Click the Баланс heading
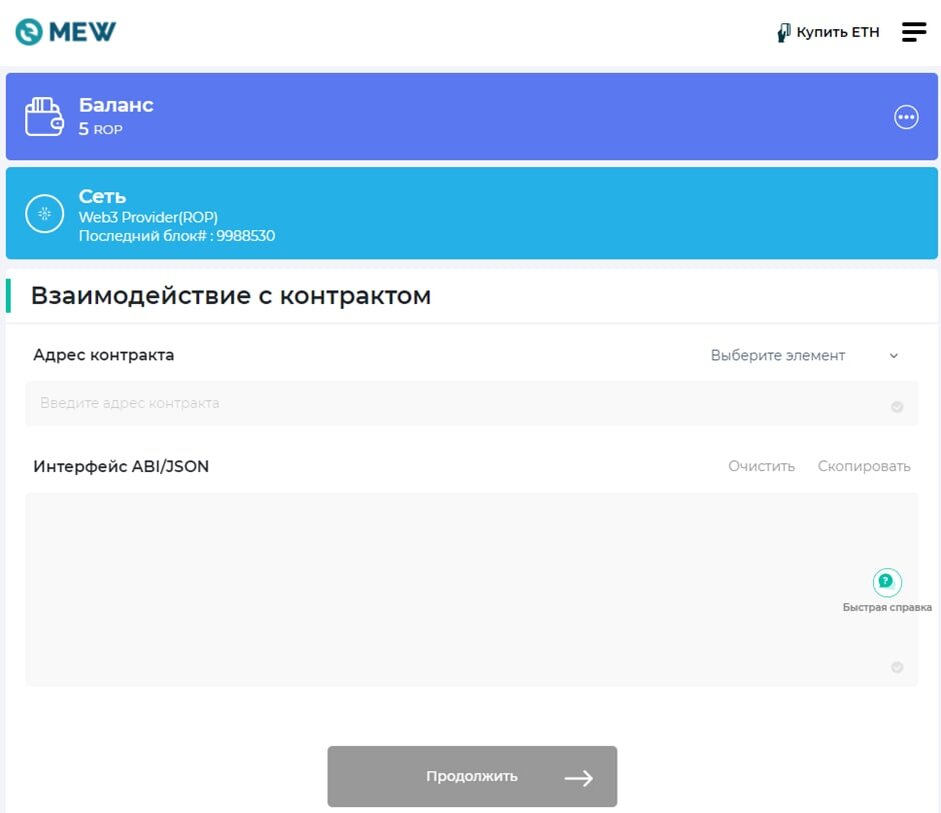The image size is (941, 813). point(116,105)
